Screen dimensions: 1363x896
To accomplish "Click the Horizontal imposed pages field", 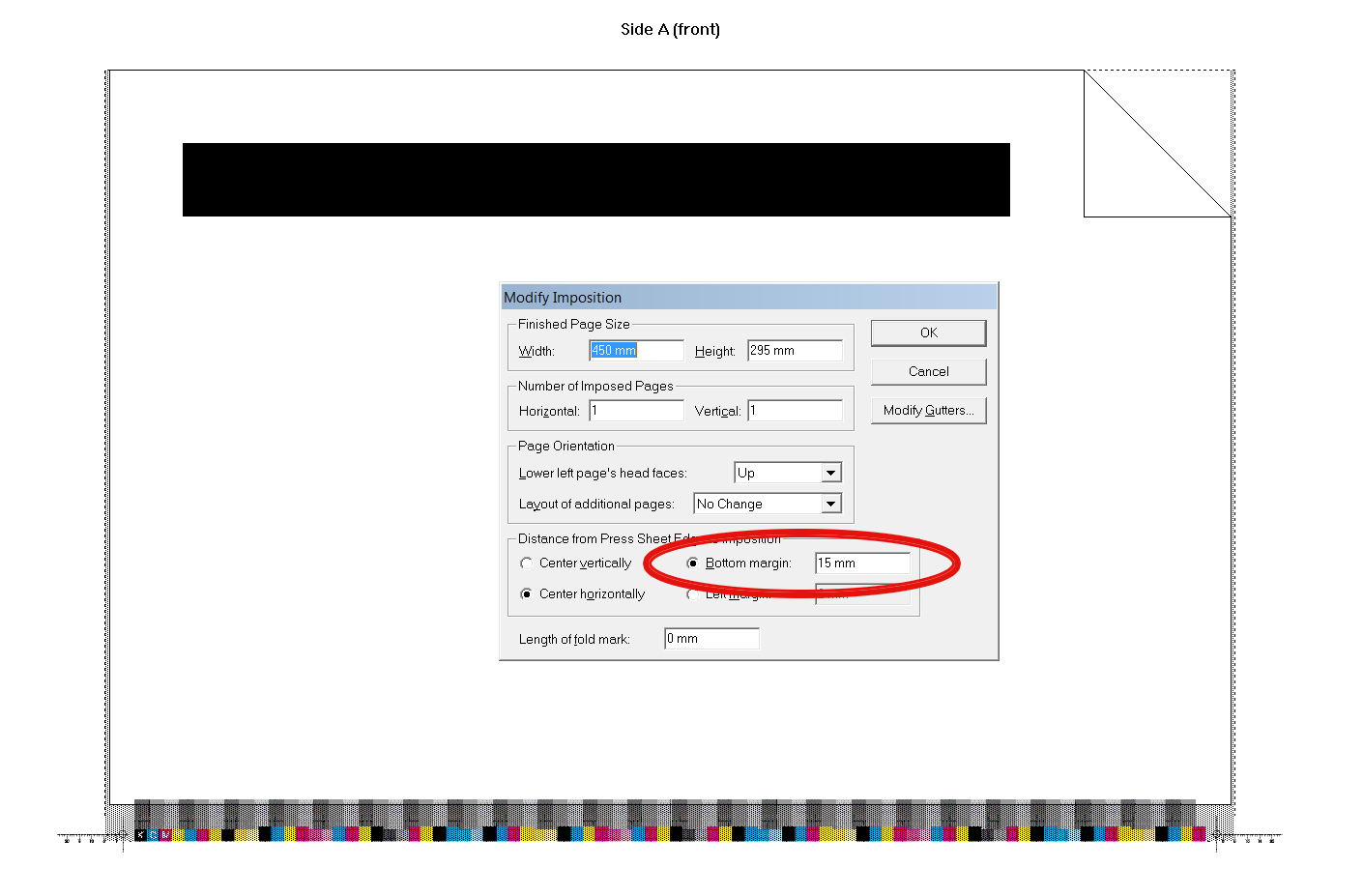I will click(x=636, y=410).
